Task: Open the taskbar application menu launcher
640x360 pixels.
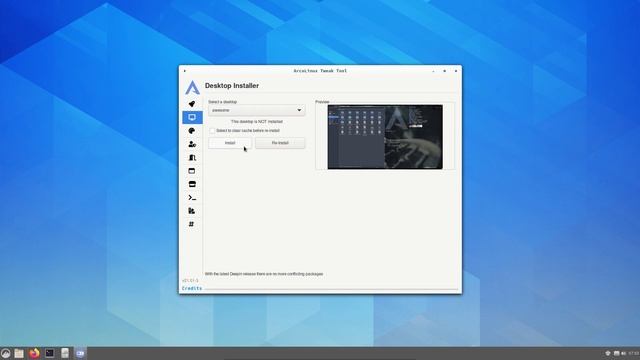Action: pos(5,353)
